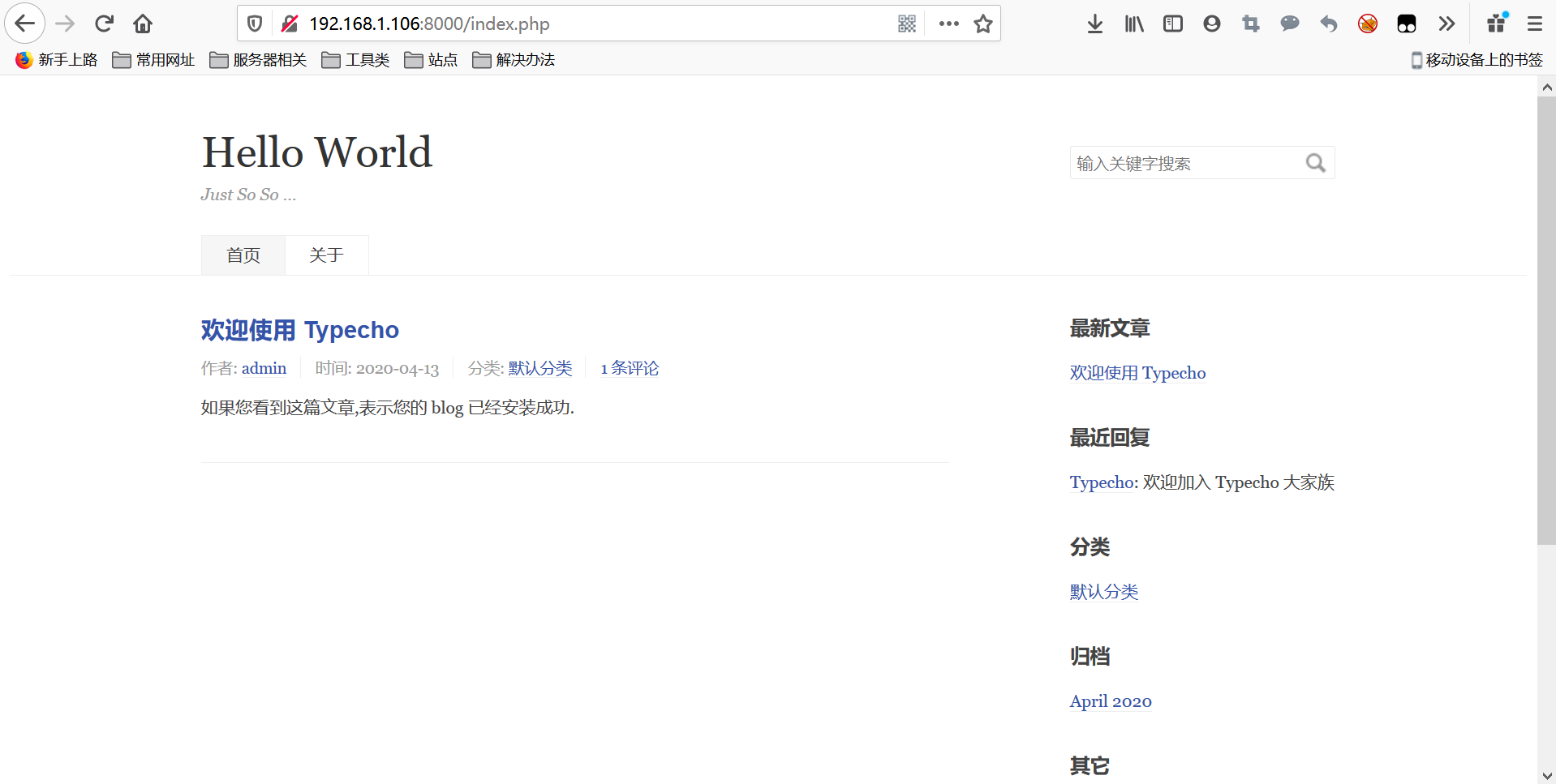Click the Hello World site title

[x=317, y=152]
